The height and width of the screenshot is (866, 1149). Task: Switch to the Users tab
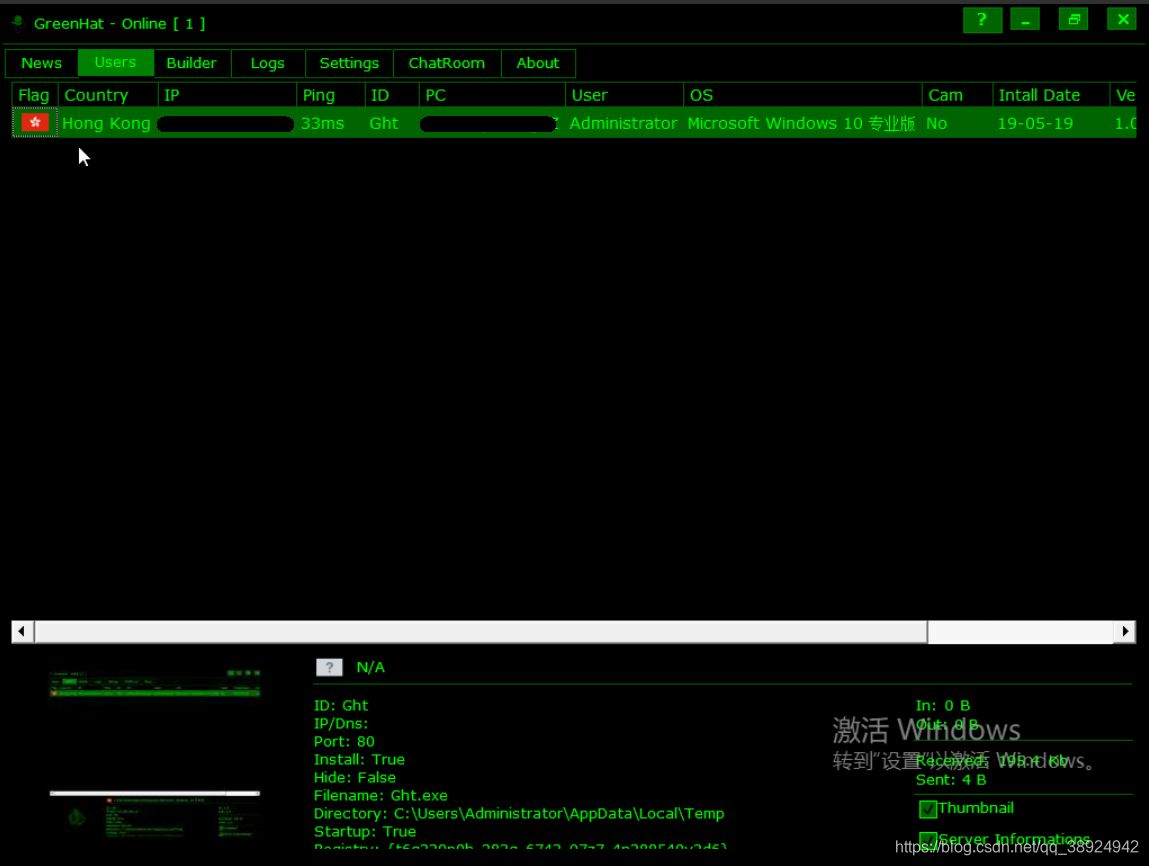(115, 62)
